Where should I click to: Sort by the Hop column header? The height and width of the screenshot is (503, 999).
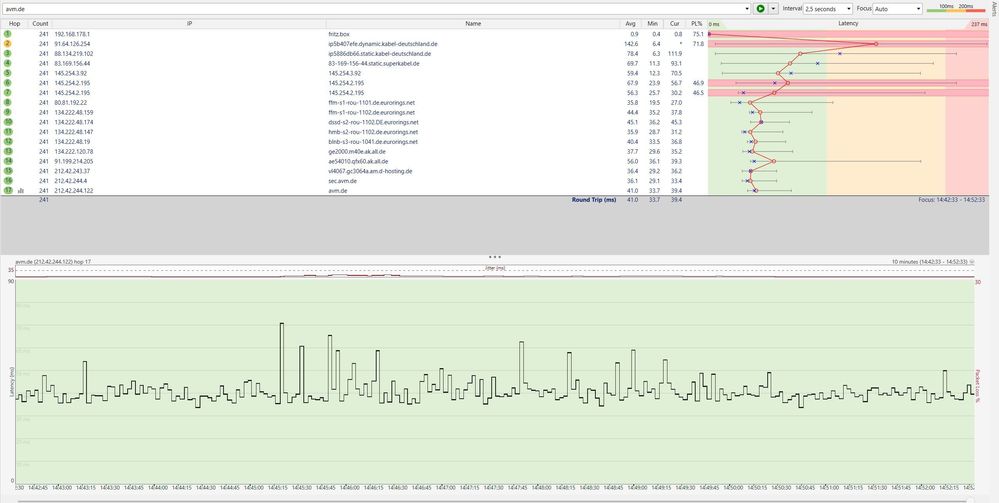(x=15, y=24)
